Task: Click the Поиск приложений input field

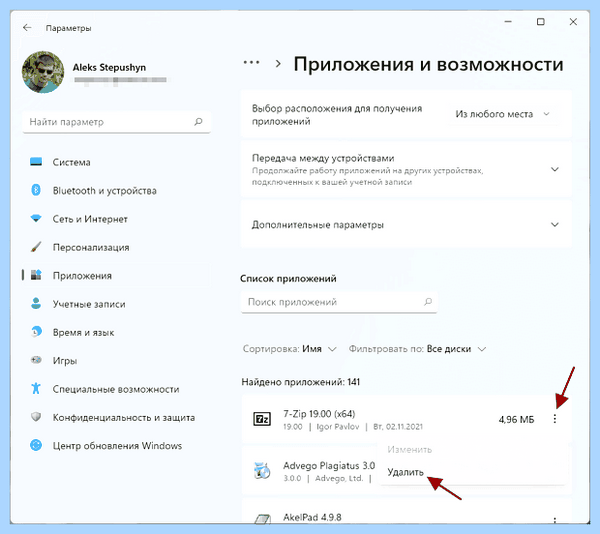Action: (339, 302)
